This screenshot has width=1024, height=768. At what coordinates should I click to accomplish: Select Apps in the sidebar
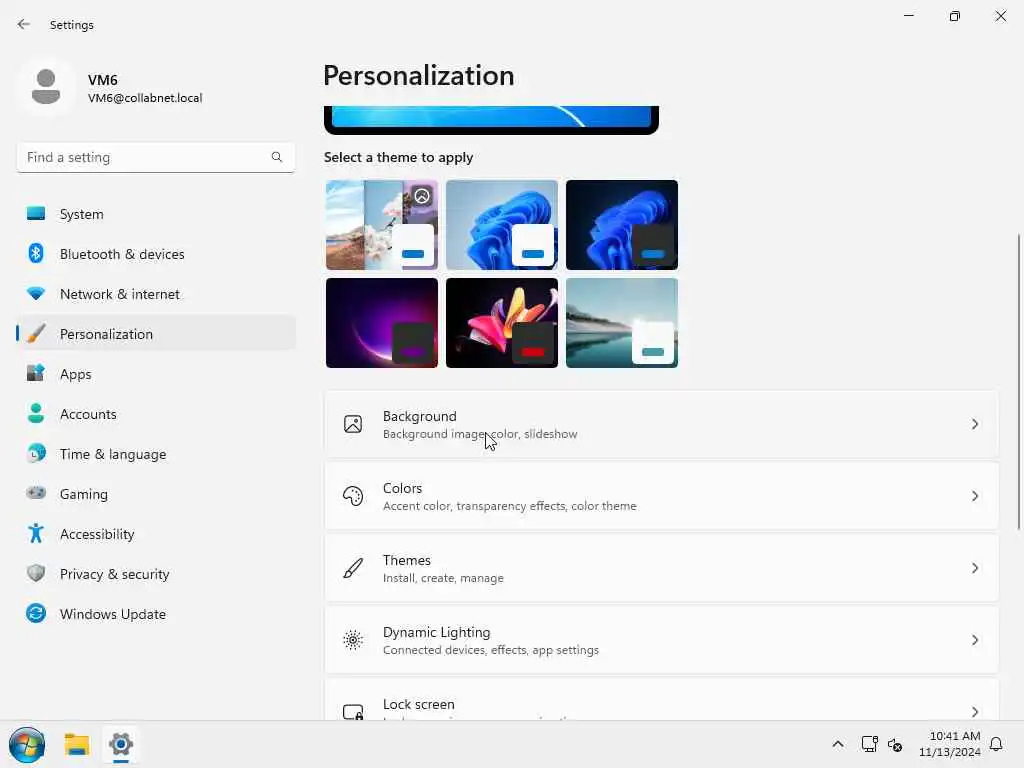click(x=156, y=374)
